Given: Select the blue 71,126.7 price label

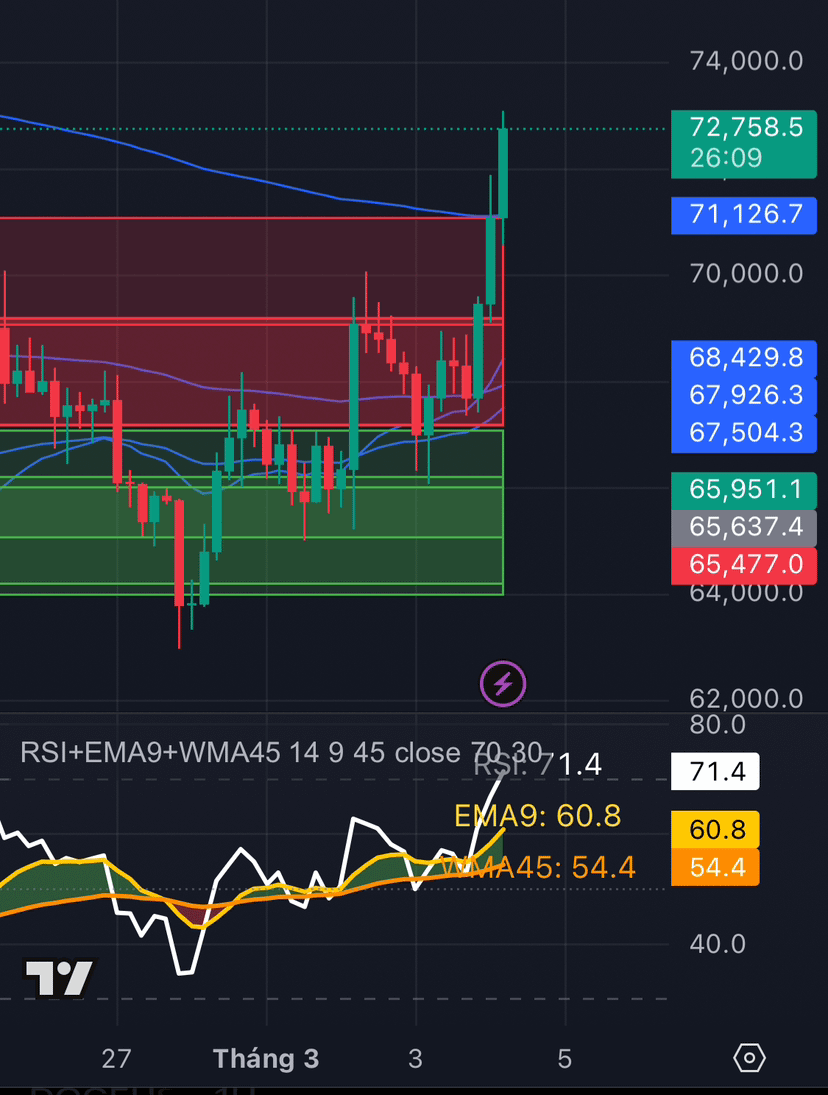Looking at the screenshot, I should 744,215.
